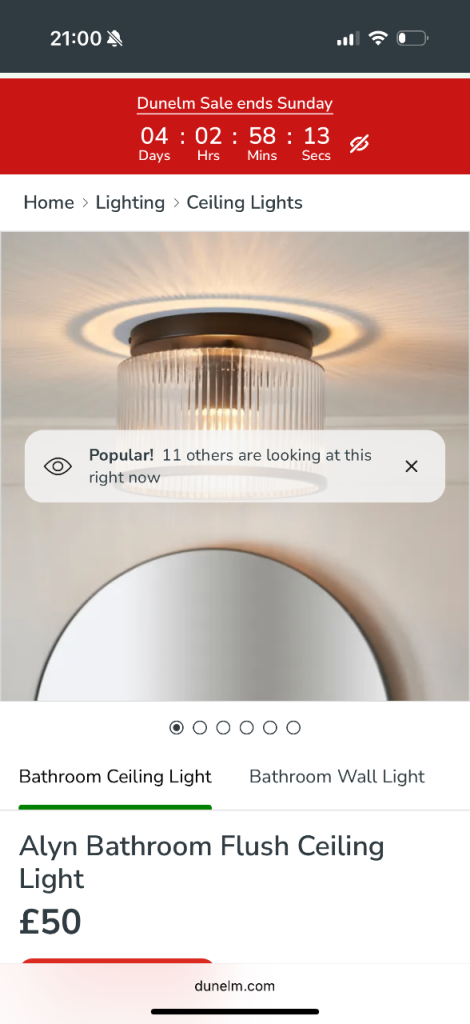Screen dimensions: 470x1024
Task: Go to the Home breadcrumb
Action: [49, 202]
